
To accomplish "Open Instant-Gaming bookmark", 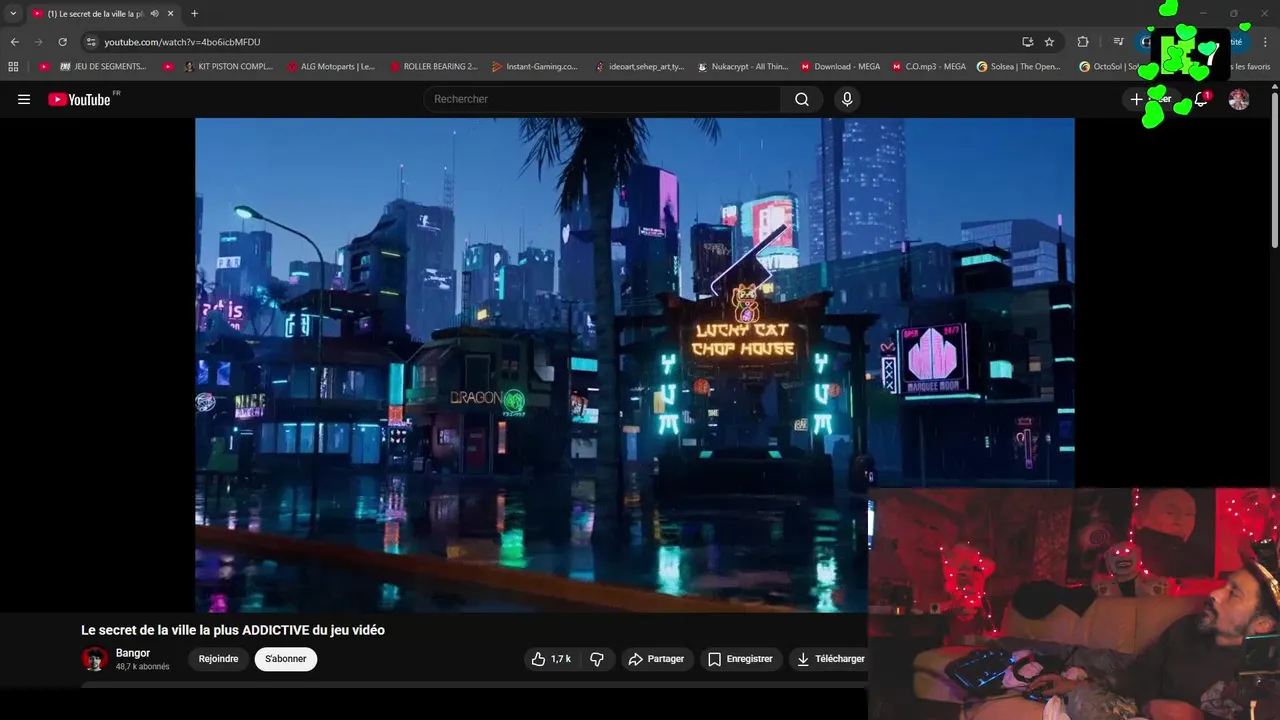I will click(534, 67).
